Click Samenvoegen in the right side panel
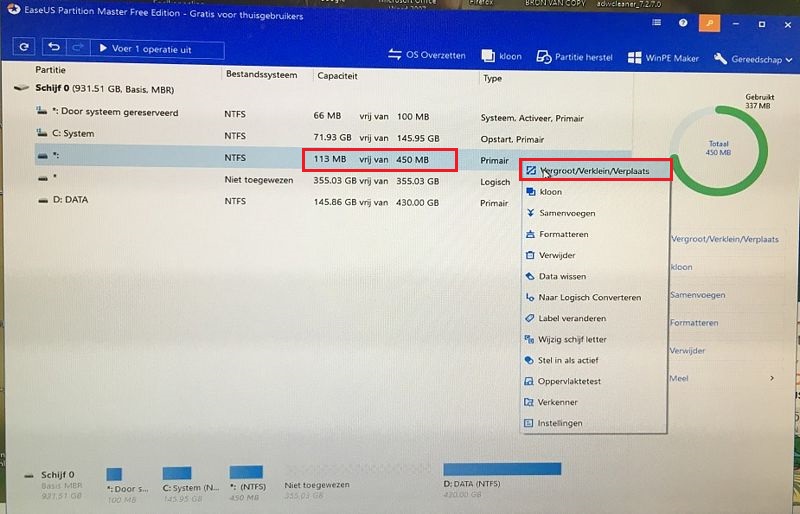Viewport: 800px width, 514px height. [x=697, y=295]
